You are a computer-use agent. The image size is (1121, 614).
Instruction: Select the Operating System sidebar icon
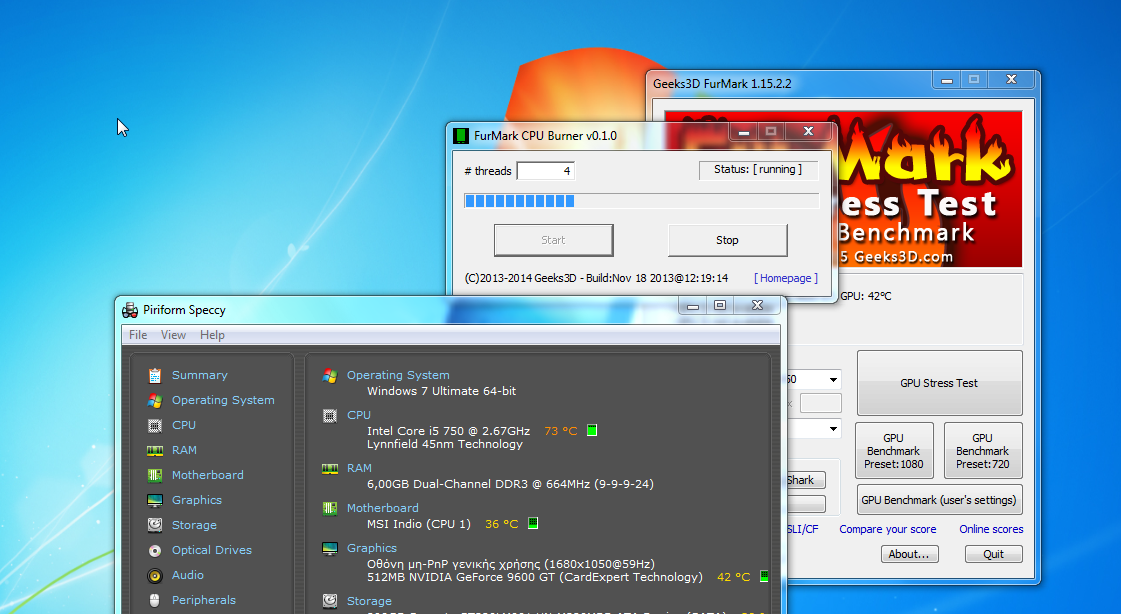[x=154, y=400]
